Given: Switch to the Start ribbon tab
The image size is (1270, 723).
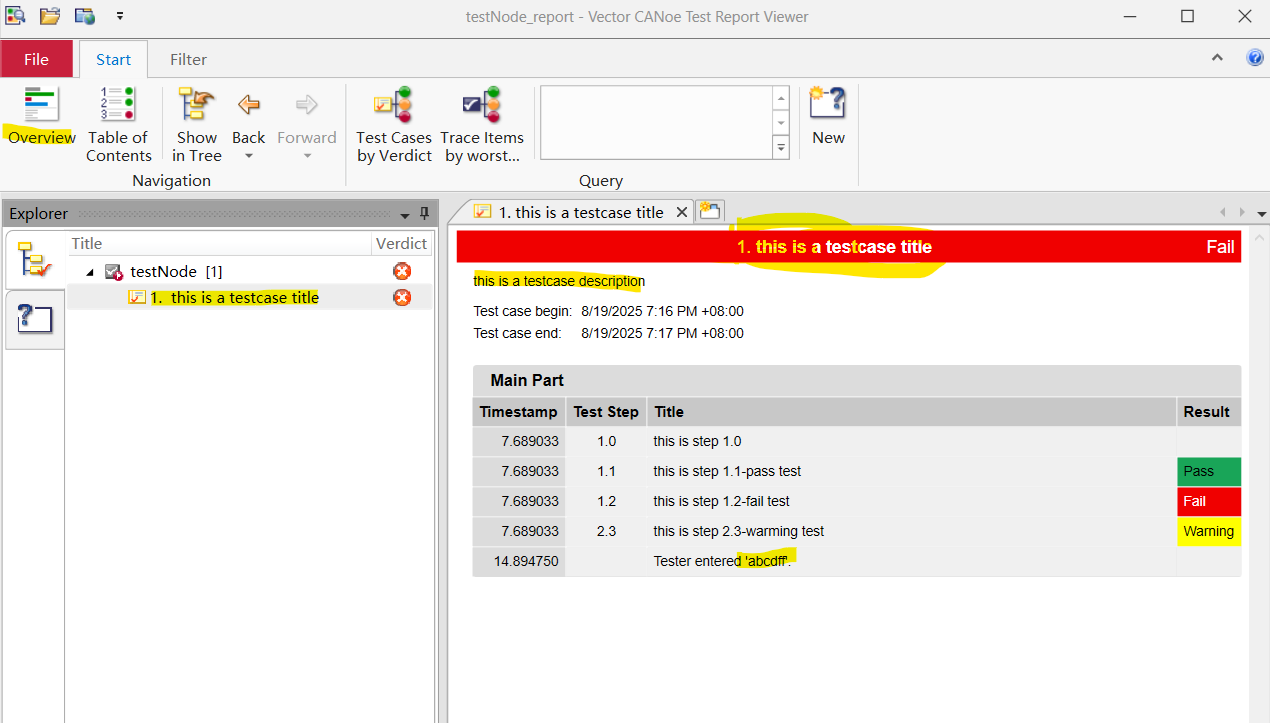Looking at the screenshot, I should (113, 59).
